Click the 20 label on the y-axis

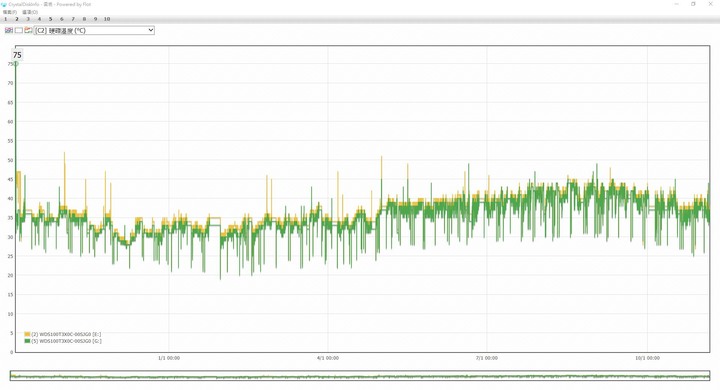tap(10, 275)
